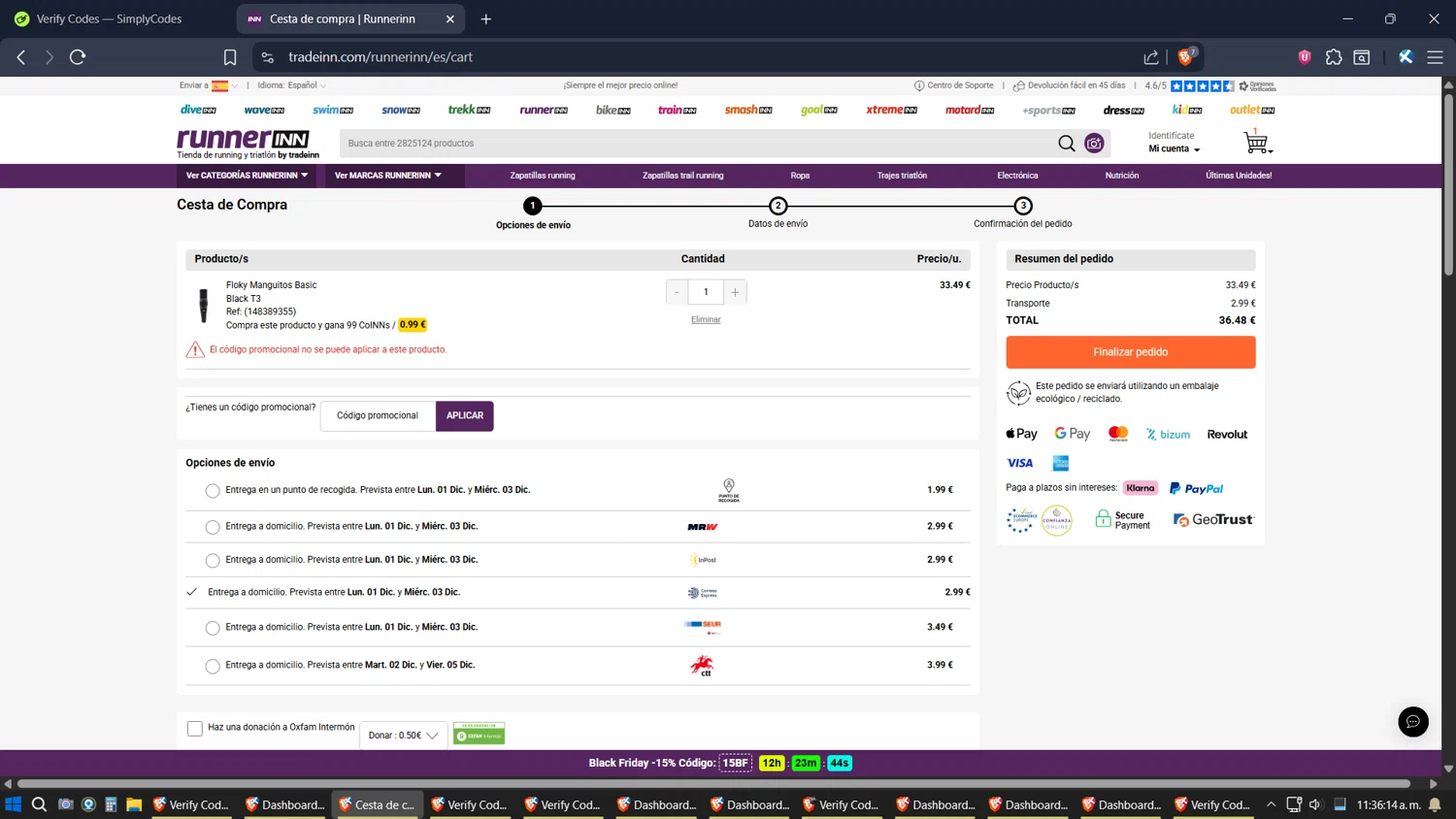Check the Oxfam Intermón donation box
Image resolution: width=1456 pixels, height=819 pixels.
(x=195, y=728)
